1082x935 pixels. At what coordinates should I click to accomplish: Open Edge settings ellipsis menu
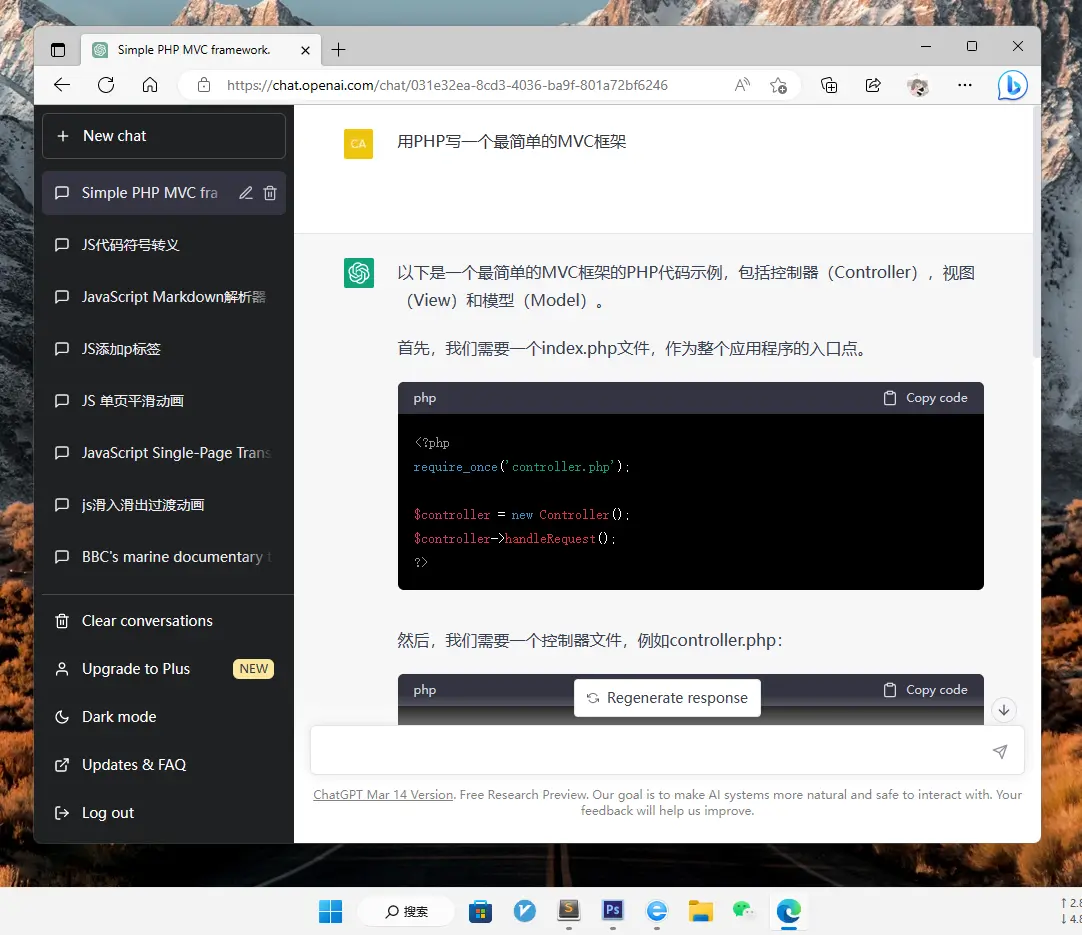(965, 85)
